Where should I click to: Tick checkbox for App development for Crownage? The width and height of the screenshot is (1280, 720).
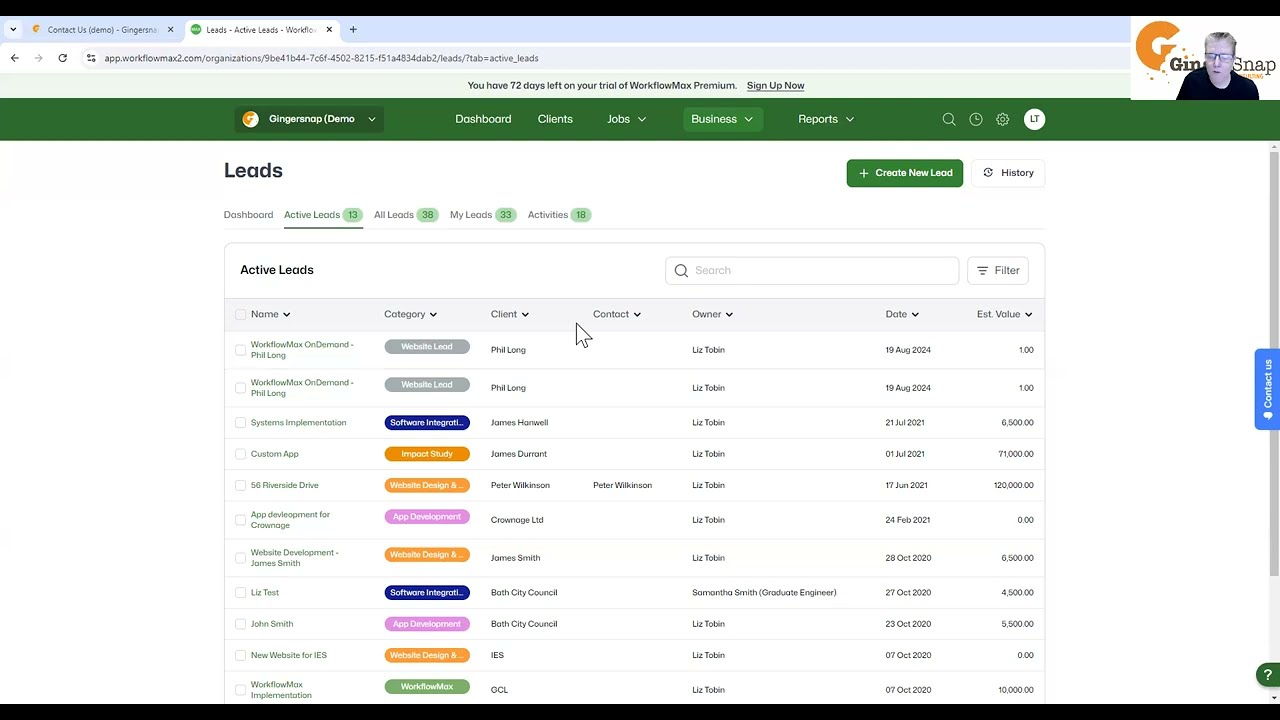240,520
